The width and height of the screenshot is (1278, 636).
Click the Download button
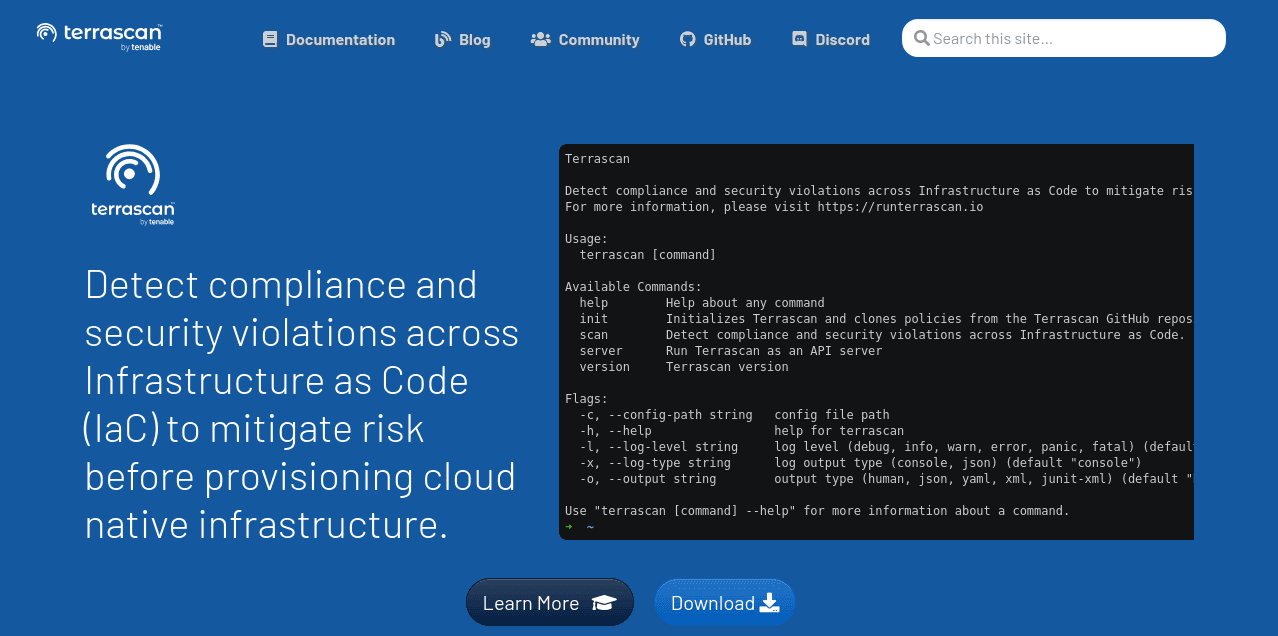coord(725,602)
